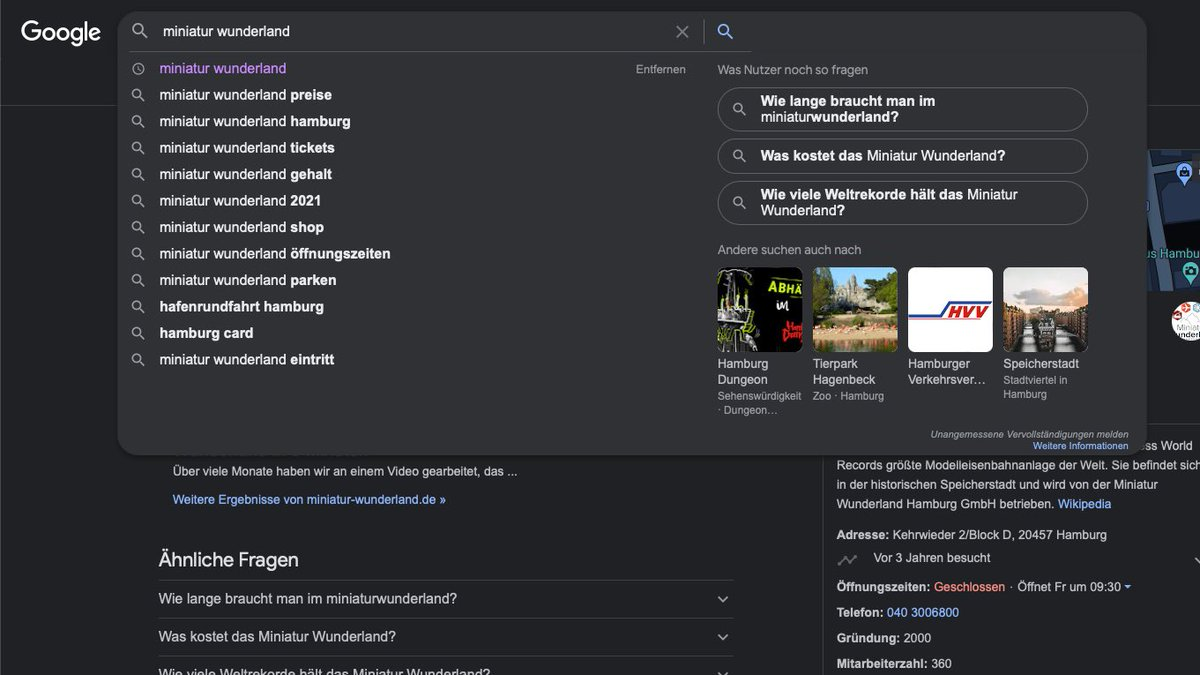Clear the search box with the X icon

click(682, 32)
